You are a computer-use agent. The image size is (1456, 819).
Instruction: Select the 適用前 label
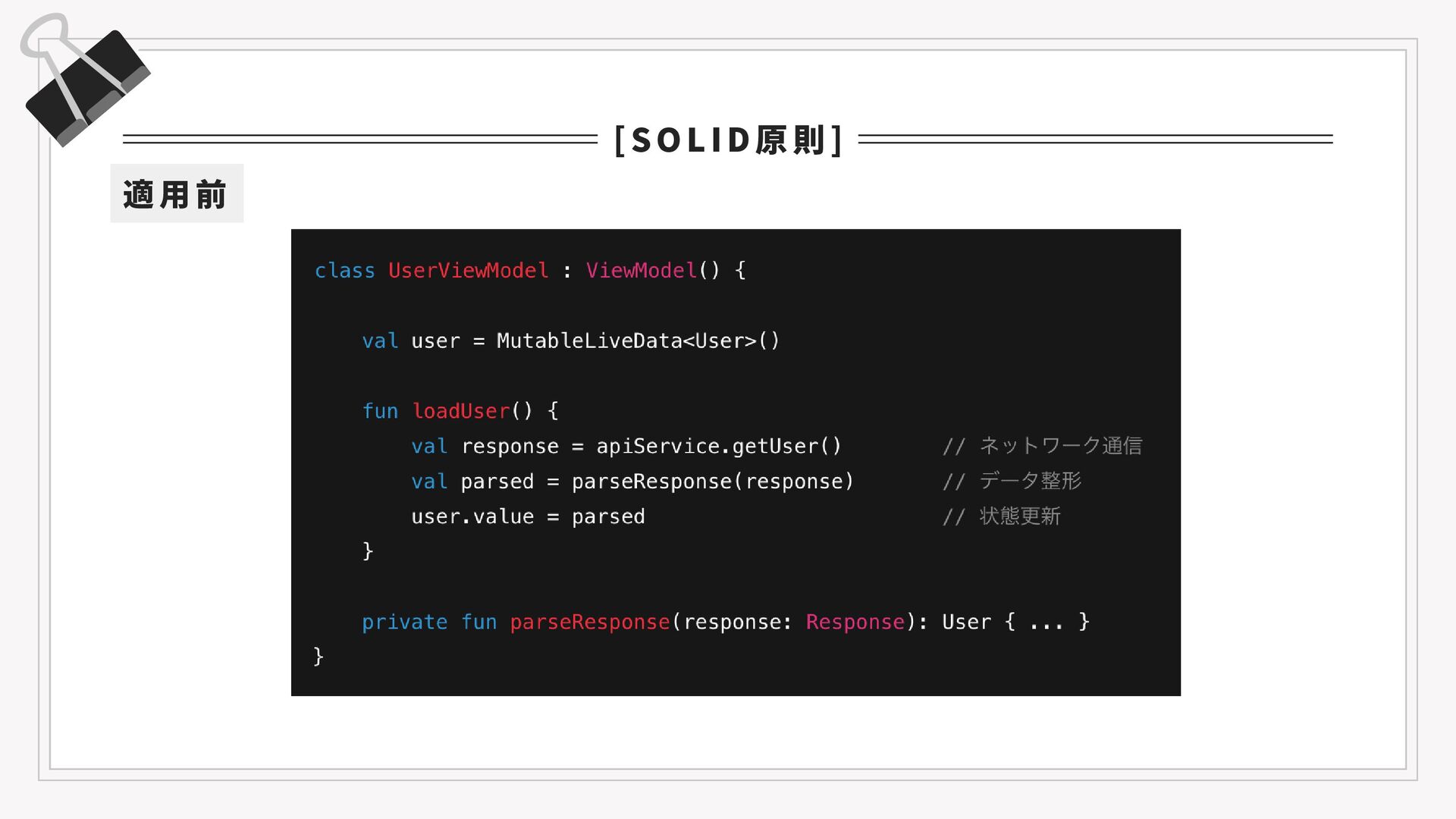click(176, 194)
